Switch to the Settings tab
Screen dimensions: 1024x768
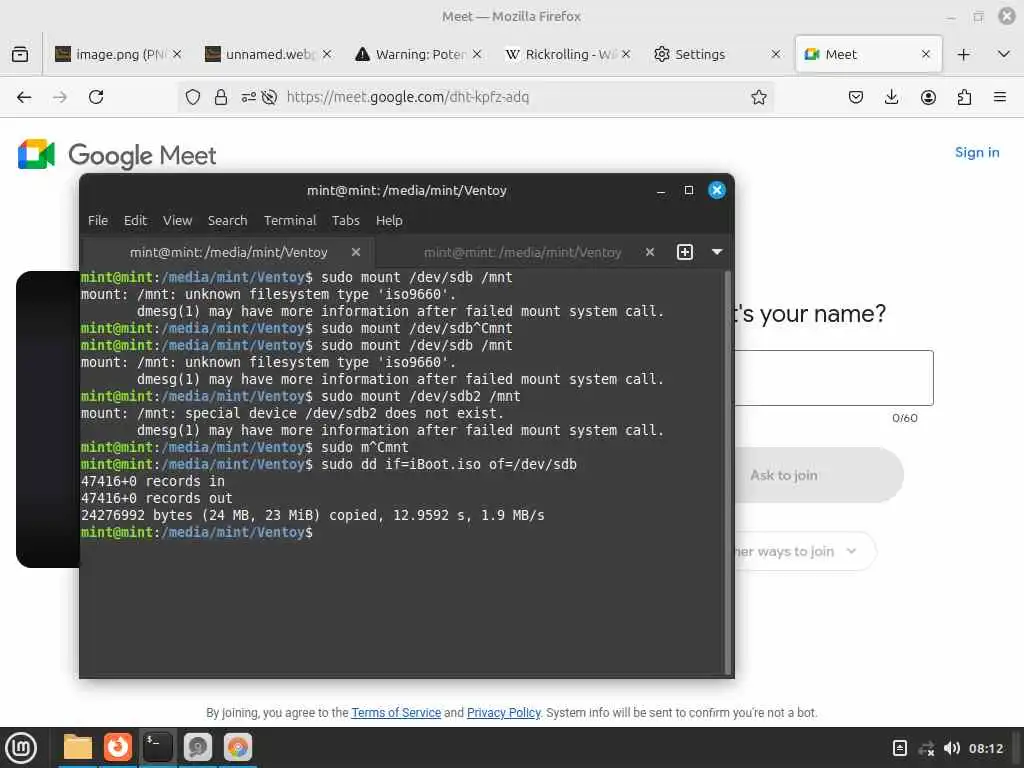click(x=717, y=54)
